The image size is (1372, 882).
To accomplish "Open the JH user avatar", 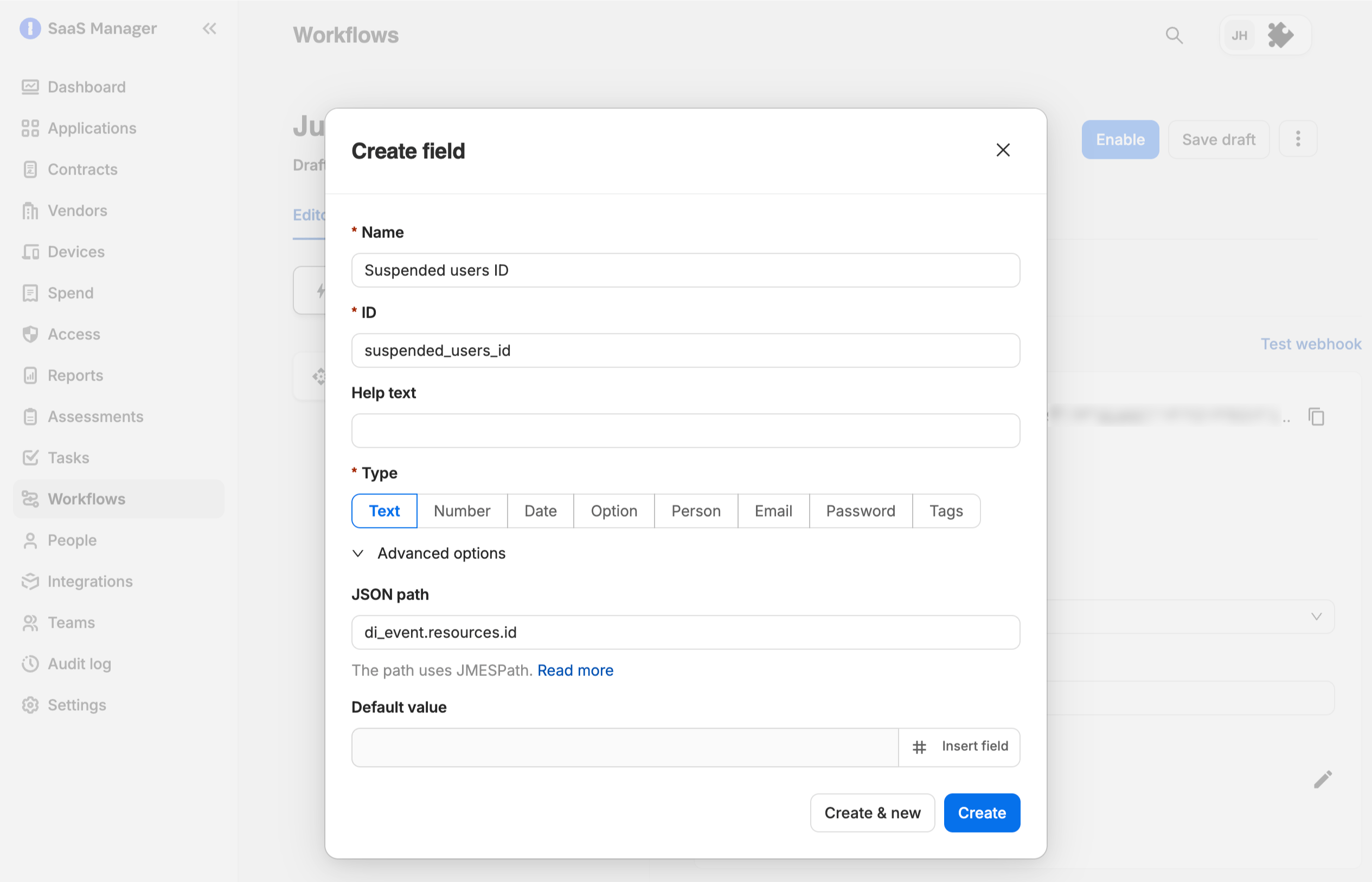I will coord(1240,36).
